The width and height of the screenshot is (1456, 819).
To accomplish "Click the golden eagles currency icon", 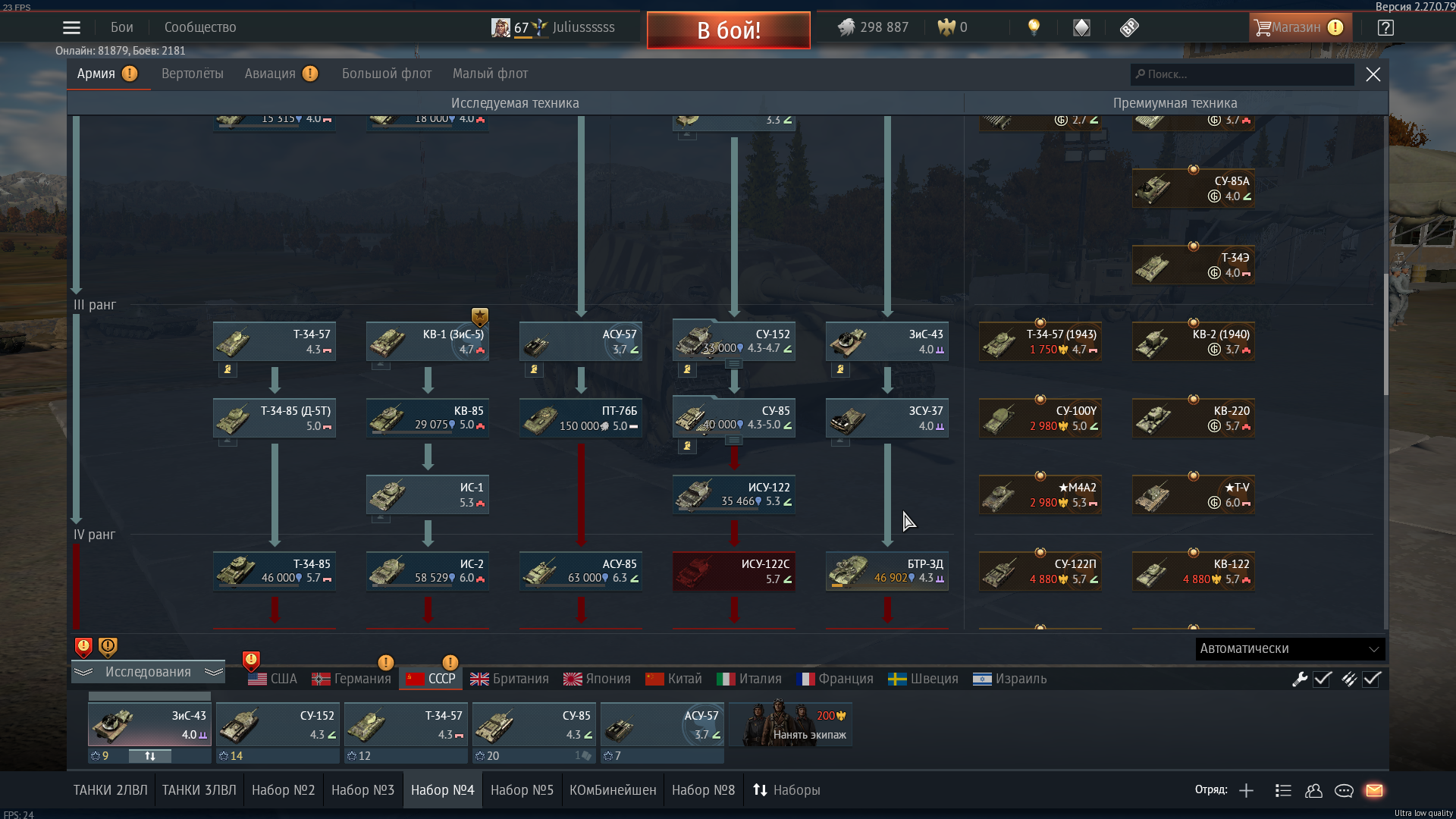I will click(x=946, y=27).
